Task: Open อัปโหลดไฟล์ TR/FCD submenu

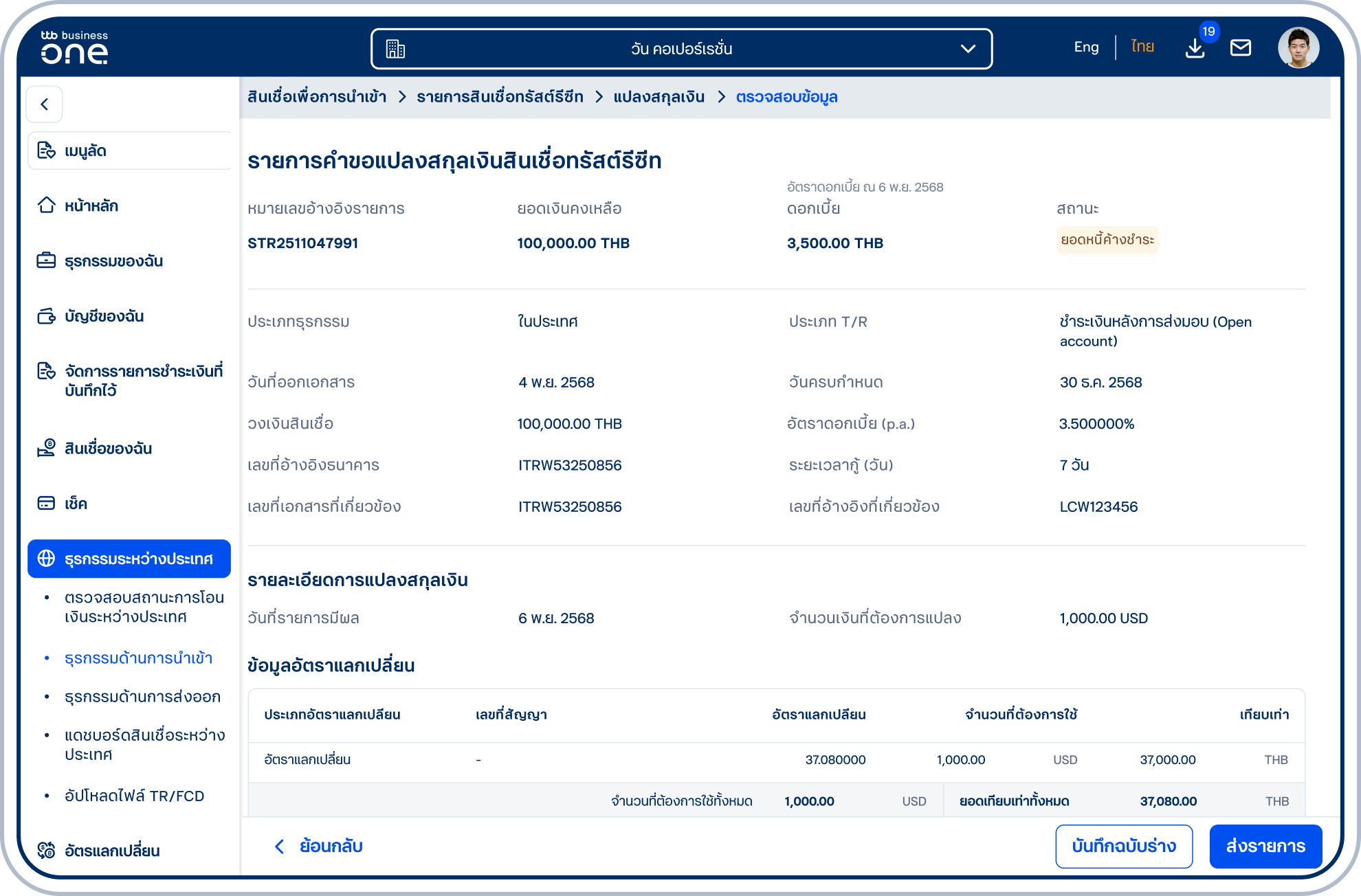Action: [134, 796]
